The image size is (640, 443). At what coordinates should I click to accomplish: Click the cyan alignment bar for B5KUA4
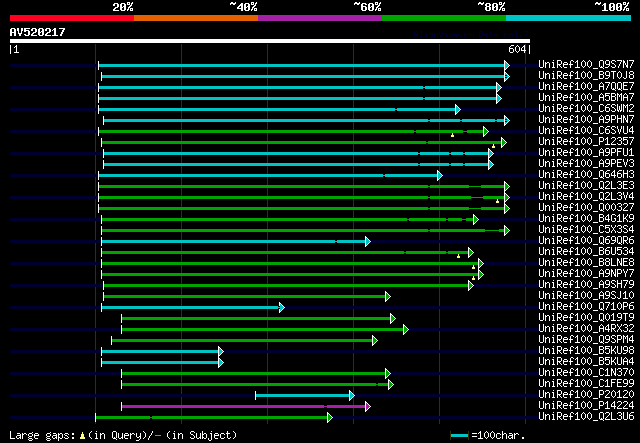coord(162,362)
